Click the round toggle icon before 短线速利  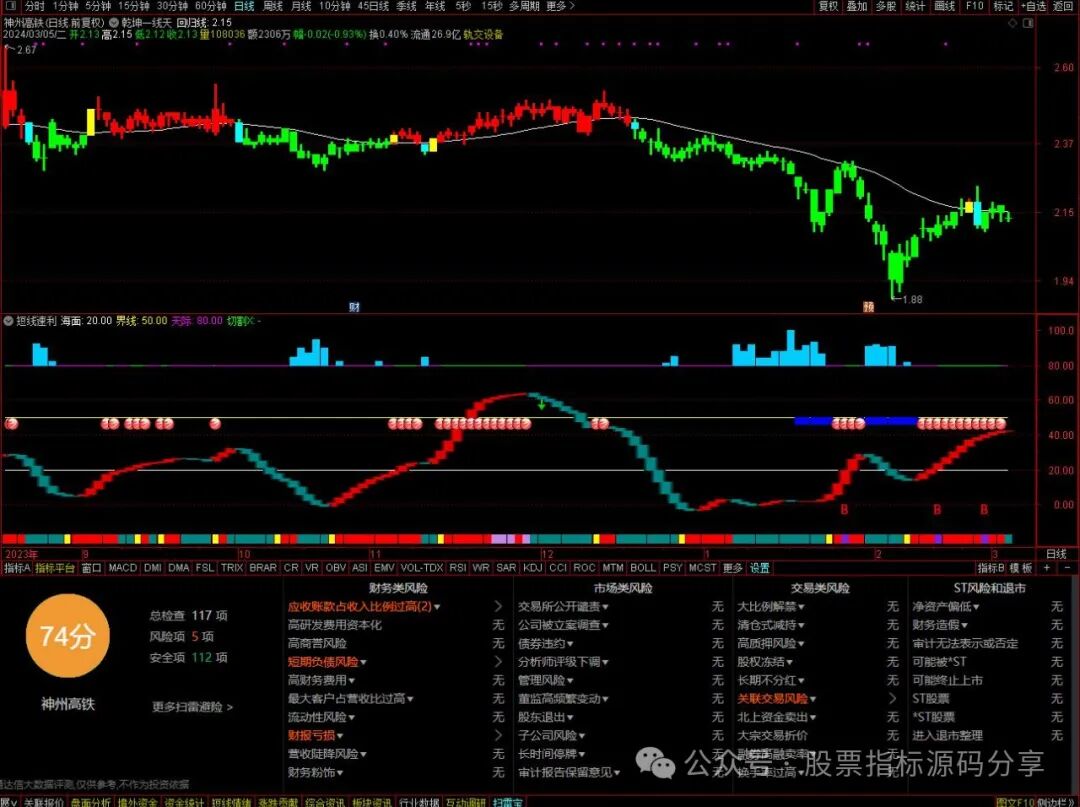[8, 321]
